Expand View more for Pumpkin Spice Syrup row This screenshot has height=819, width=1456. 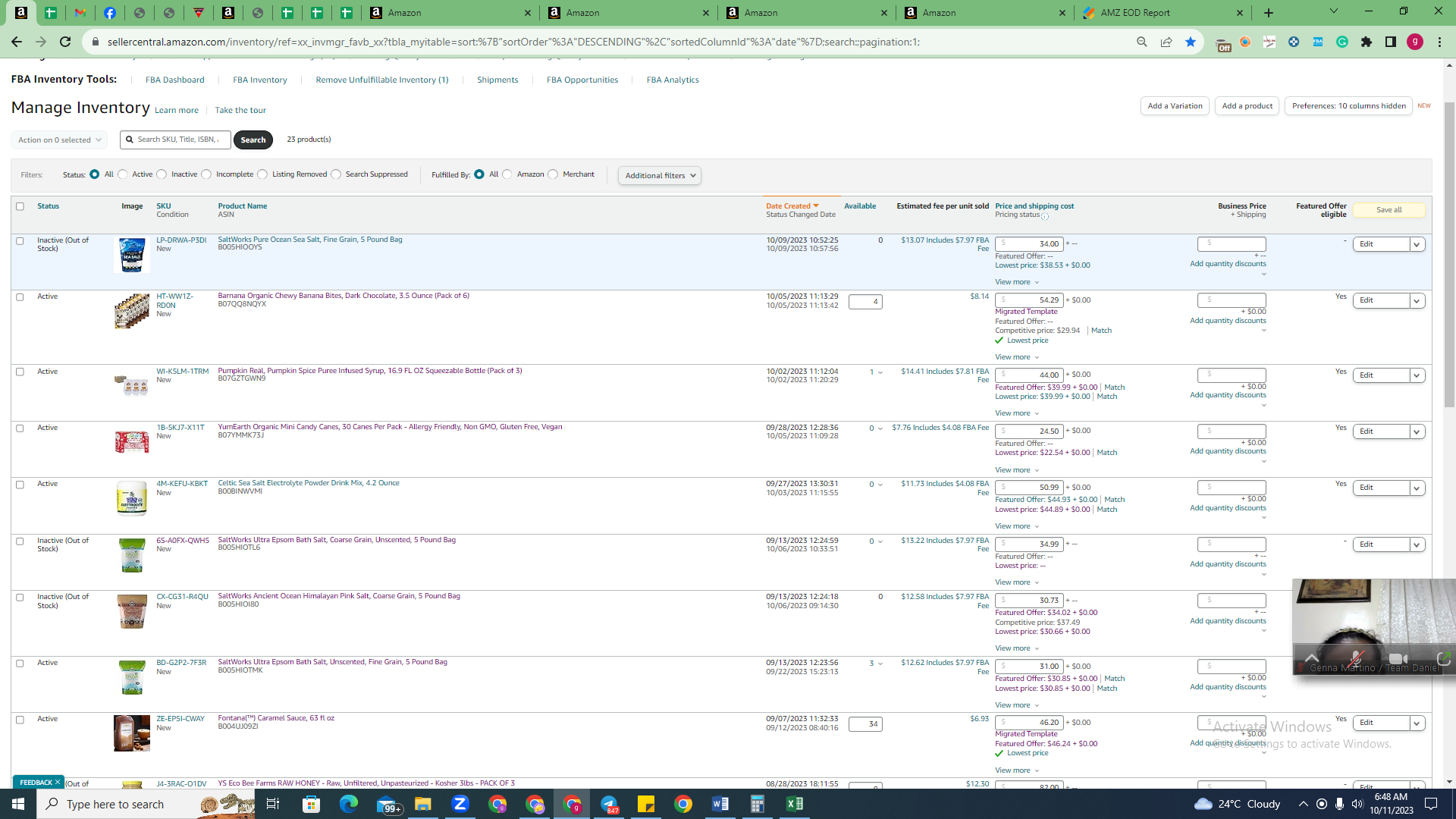pyautogui.click(x=1017, y=413)
